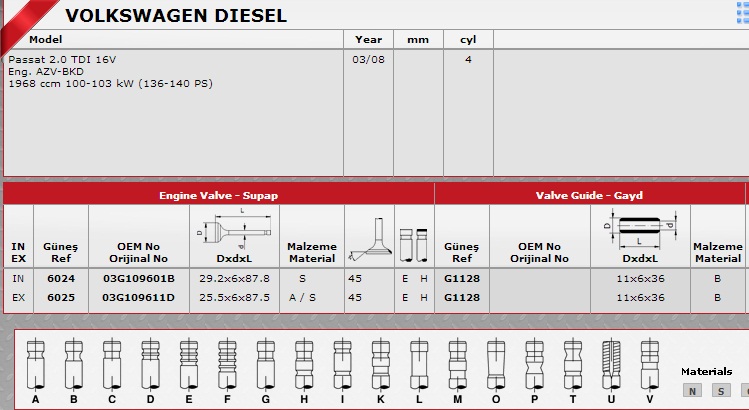This screenshot has height=410, width=749.
Task: Select OEM number 03G109601B
Action: [x=138, y=278]
